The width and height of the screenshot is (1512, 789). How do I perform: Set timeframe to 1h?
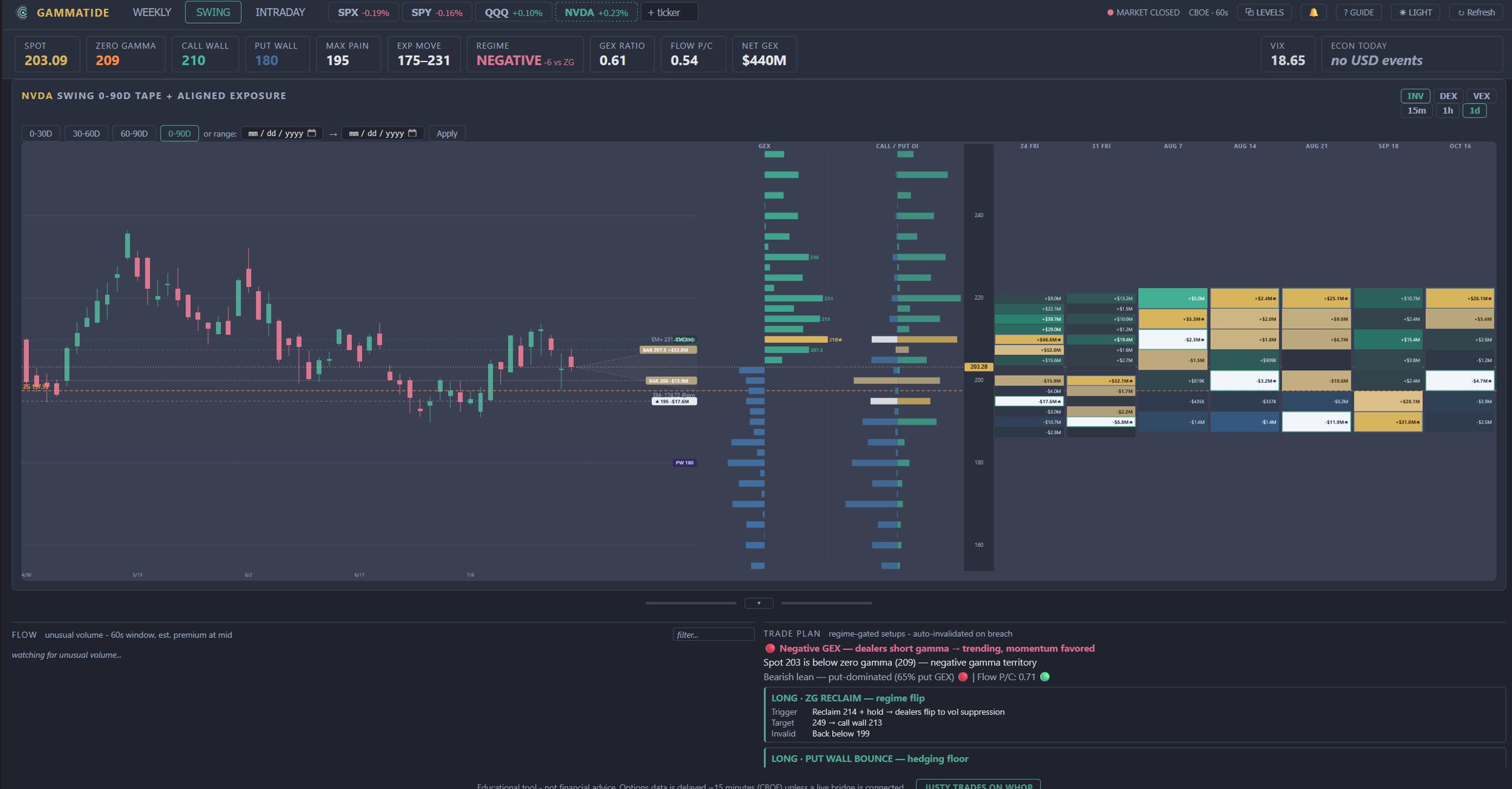[x=1447, y=110]
